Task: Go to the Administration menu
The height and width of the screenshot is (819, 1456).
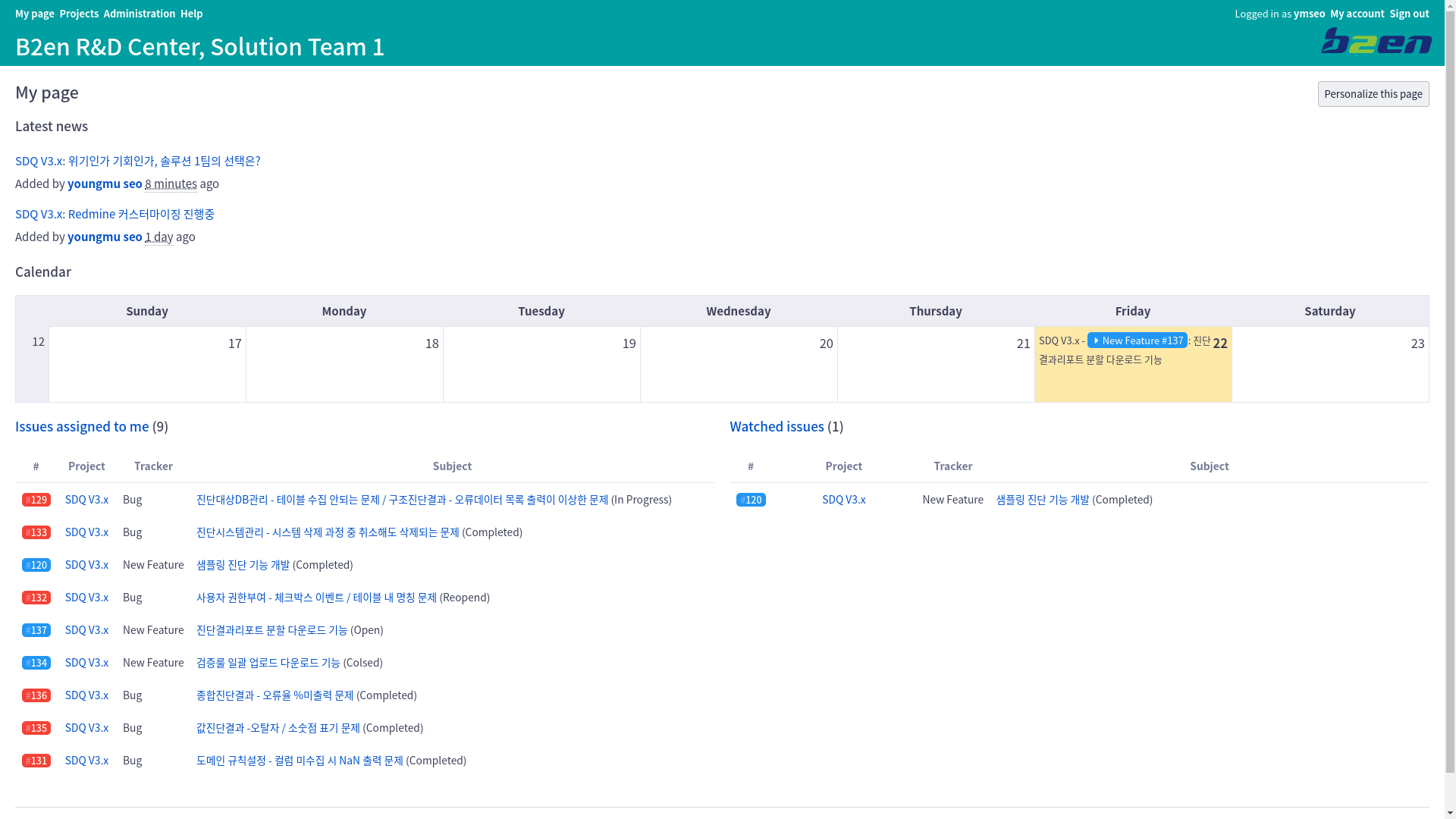Action: tap(140, 14)
